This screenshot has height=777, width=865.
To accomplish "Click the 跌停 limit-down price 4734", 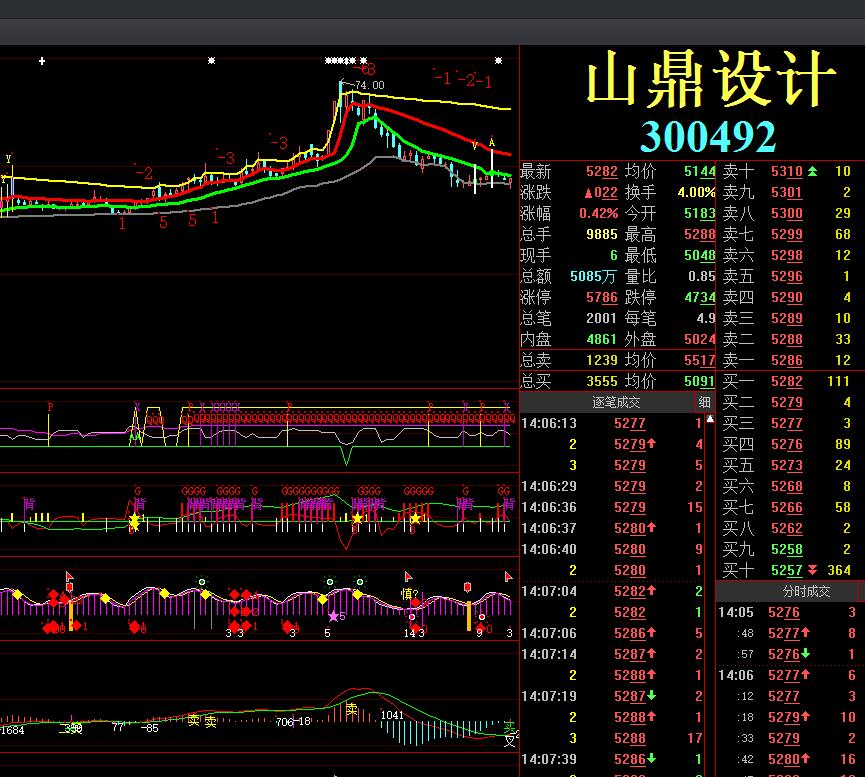I will [x=700, y=297].
